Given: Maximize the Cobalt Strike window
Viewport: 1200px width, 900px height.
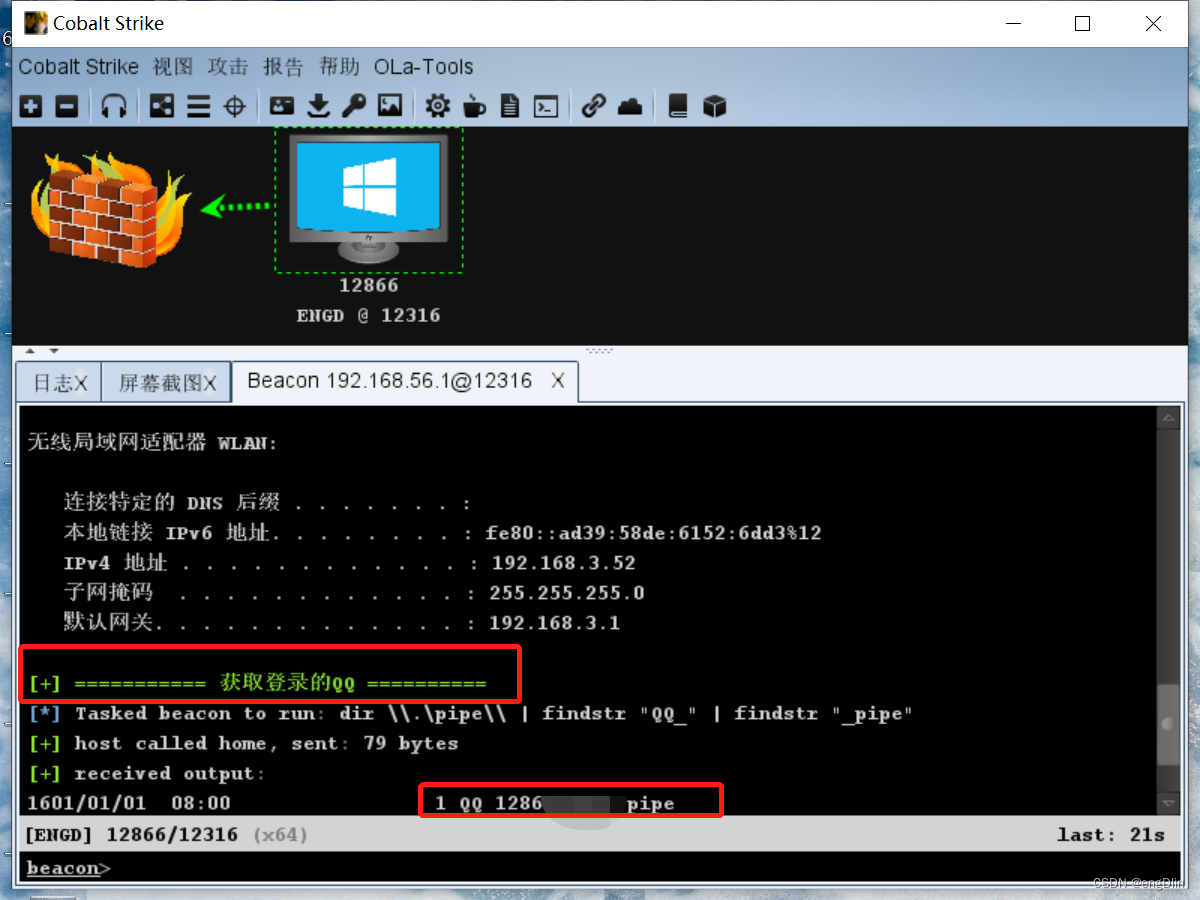Looking at the screenshot, I should pyautogui.click(x=1082, y=24).
